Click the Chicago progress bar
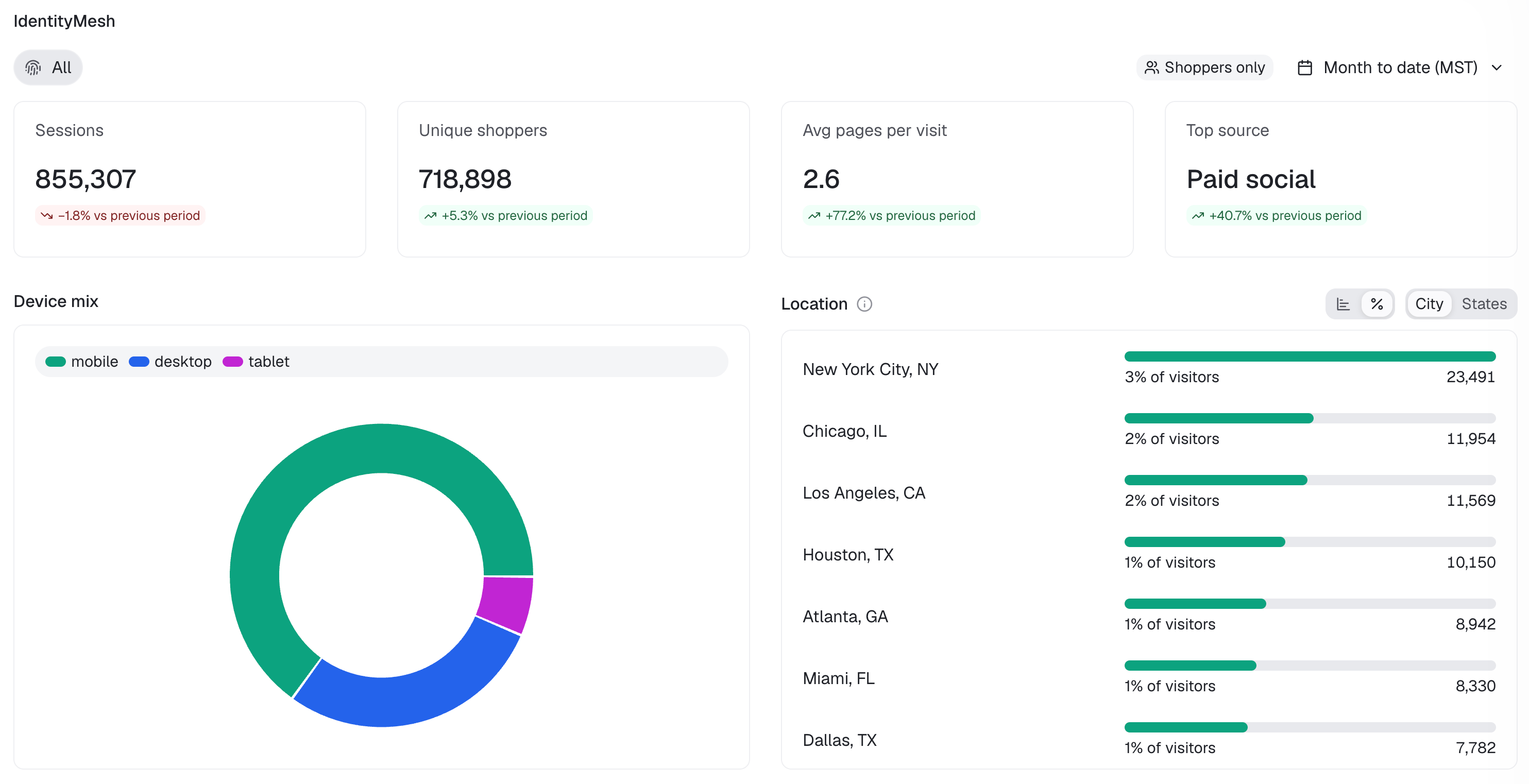The width and height of the screenshot is (1529, 784). click(1310, 418)
